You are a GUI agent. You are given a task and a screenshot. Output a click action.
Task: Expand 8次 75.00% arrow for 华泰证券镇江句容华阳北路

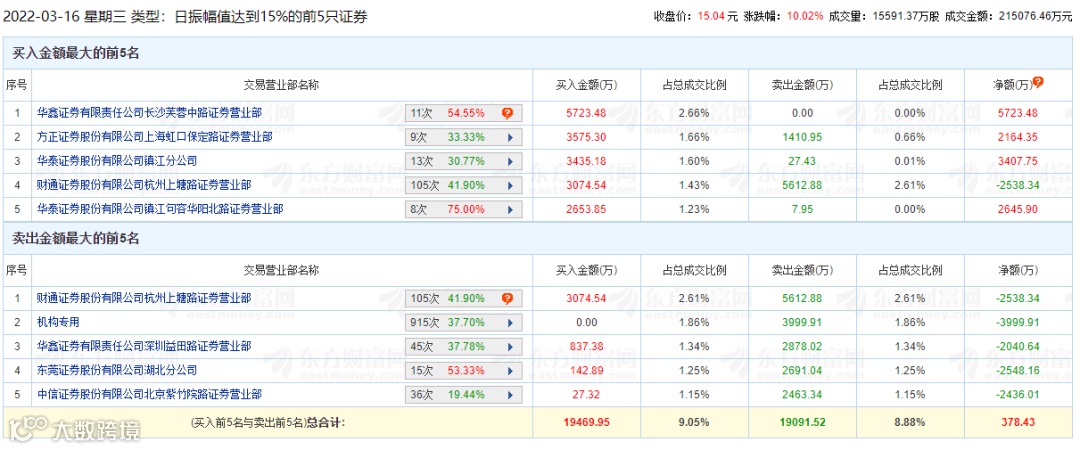coord(510,208)
